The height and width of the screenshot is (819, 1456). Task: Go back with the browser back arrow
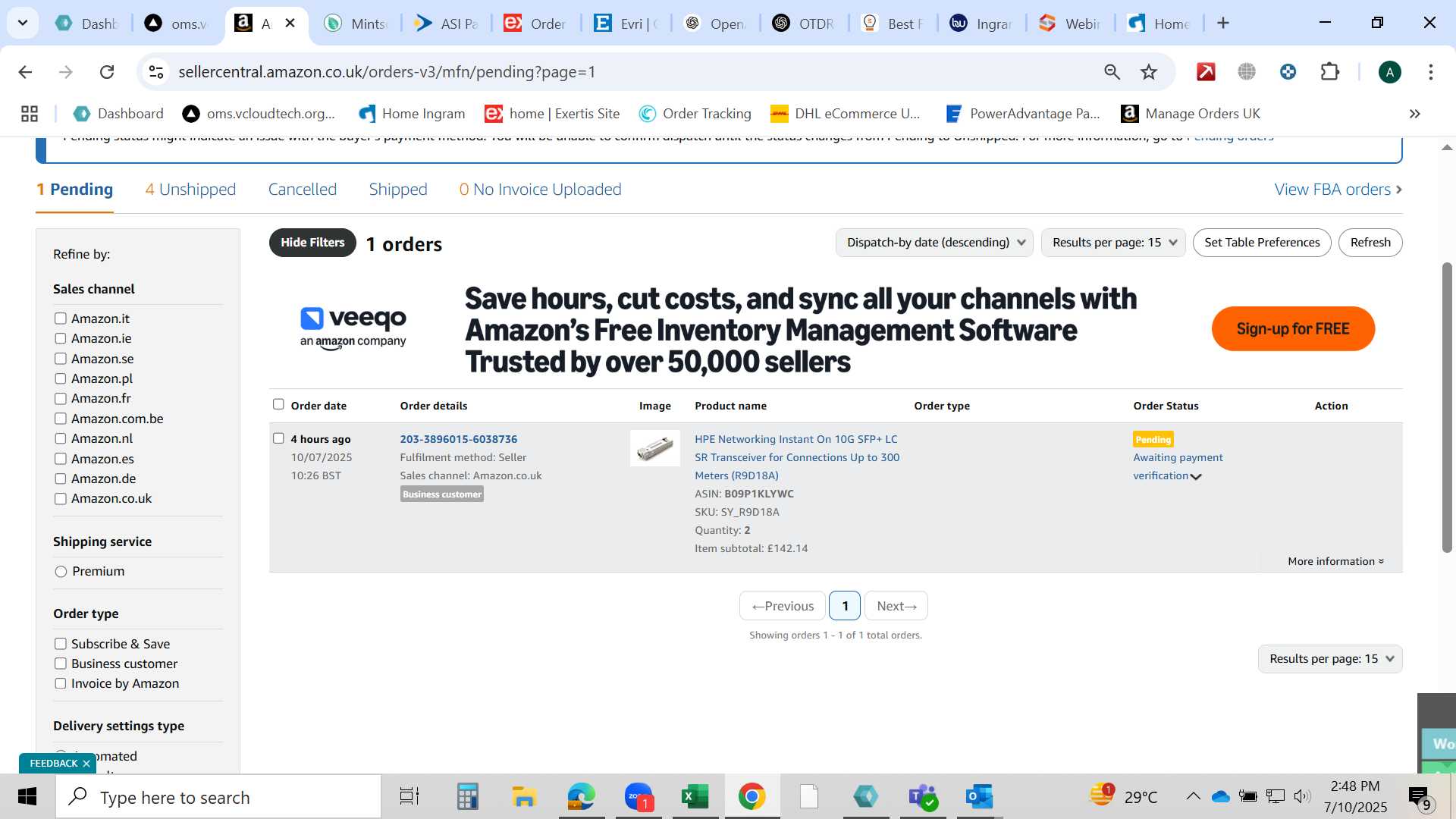25,72
